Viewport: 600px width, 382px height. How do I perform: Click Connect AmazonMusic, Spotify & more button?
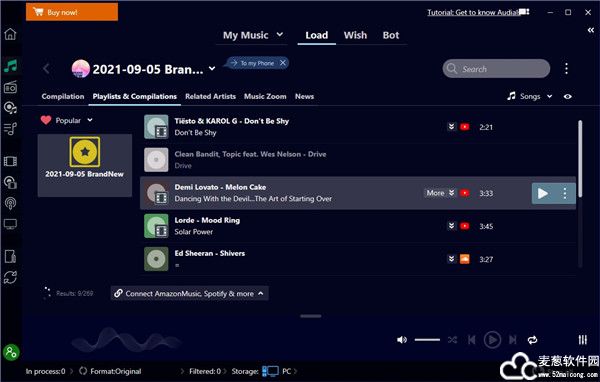tap(189, 294)
